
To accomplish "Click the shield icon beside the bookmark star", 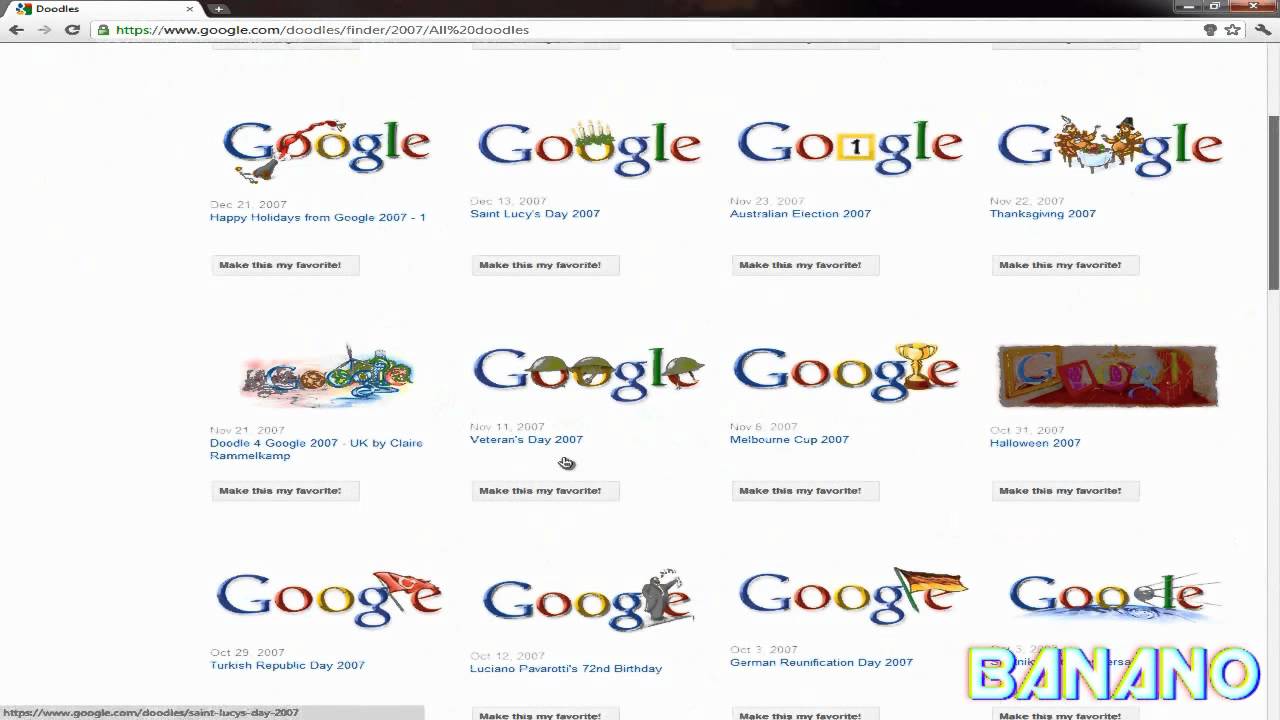I will (1210, 30).
